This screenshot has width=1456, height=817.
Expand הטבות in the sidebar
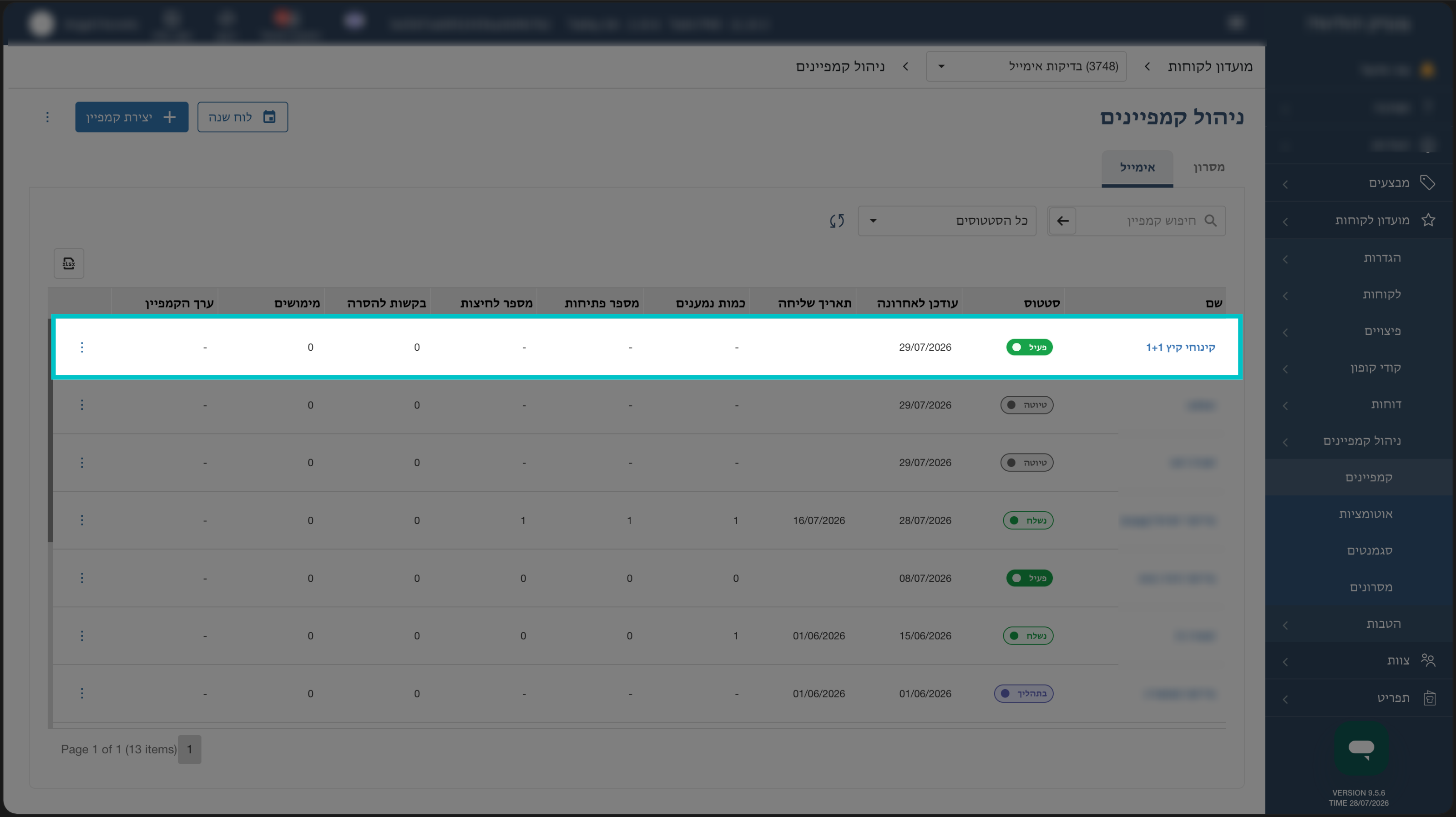click(x=1360, y=624)
